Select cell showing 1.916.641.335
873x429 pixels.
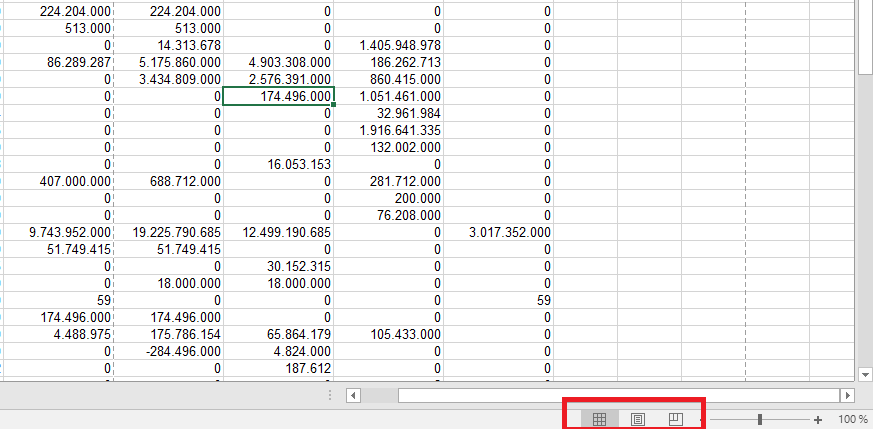pos(387,130)
